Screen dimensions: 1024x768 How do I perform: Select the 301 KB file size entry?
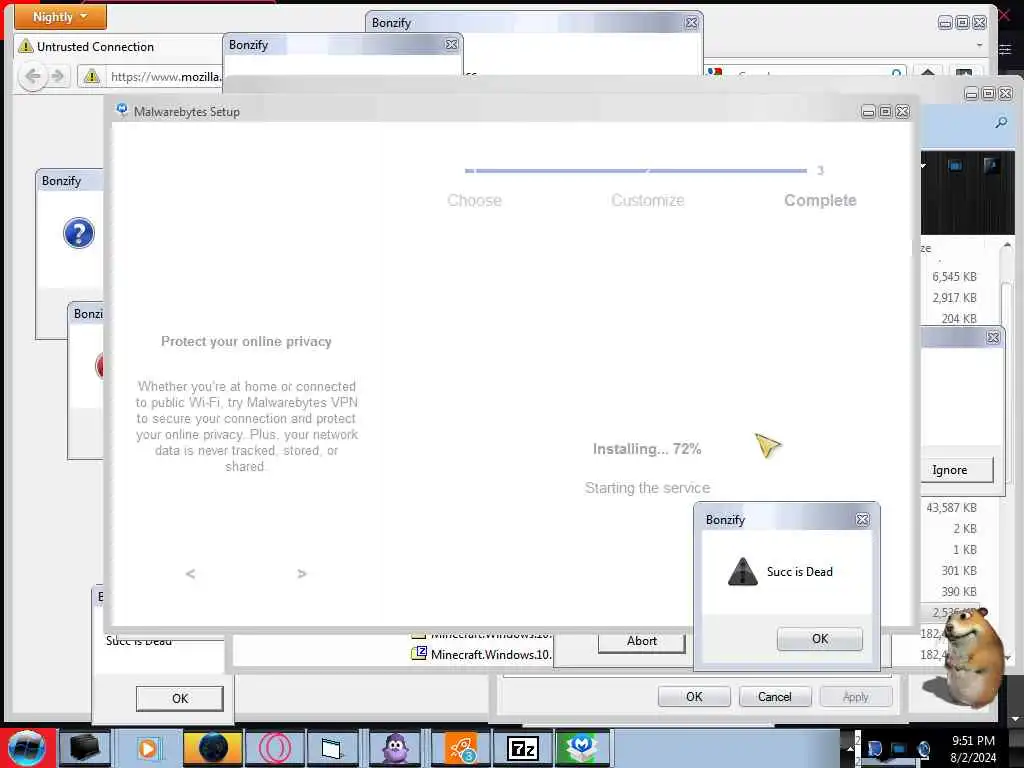tap(959, 571)
